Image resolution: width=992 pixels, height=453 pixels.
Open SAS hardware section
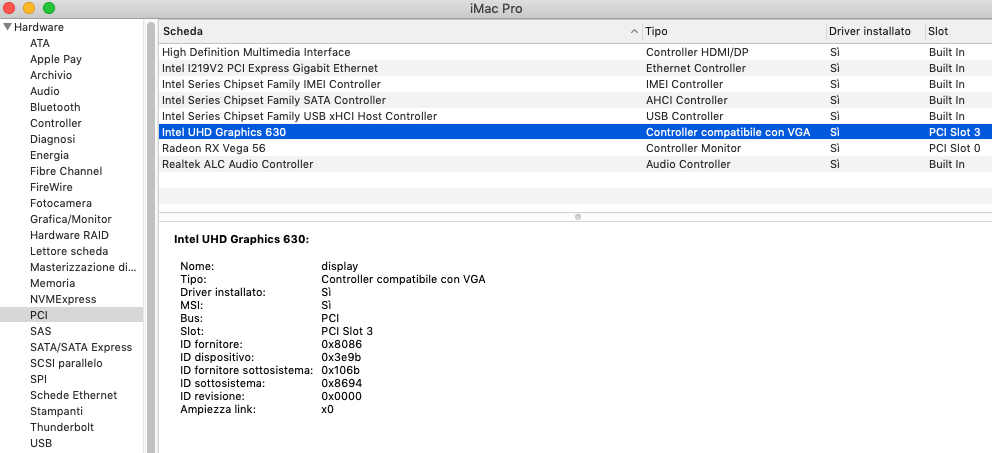40,331
